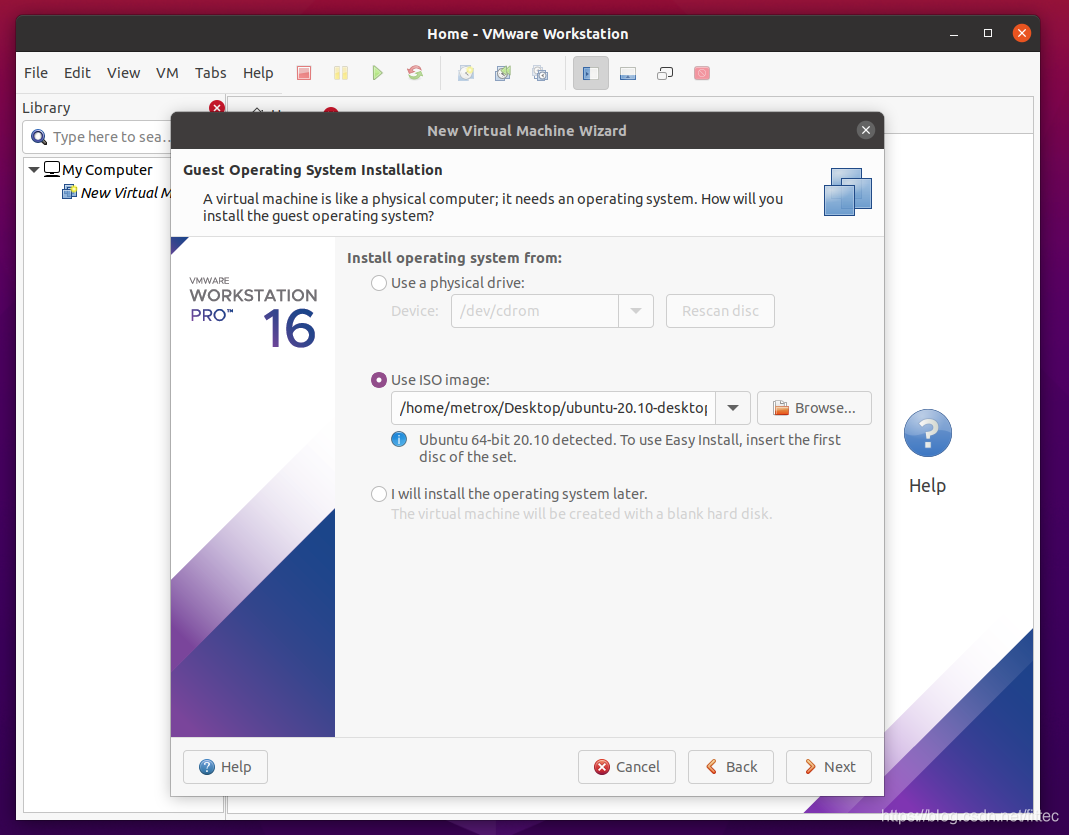The height and width of the screenshot is (835, 1069).
Task: Open the Help menu in menu bar
Action: click(258, 73)
